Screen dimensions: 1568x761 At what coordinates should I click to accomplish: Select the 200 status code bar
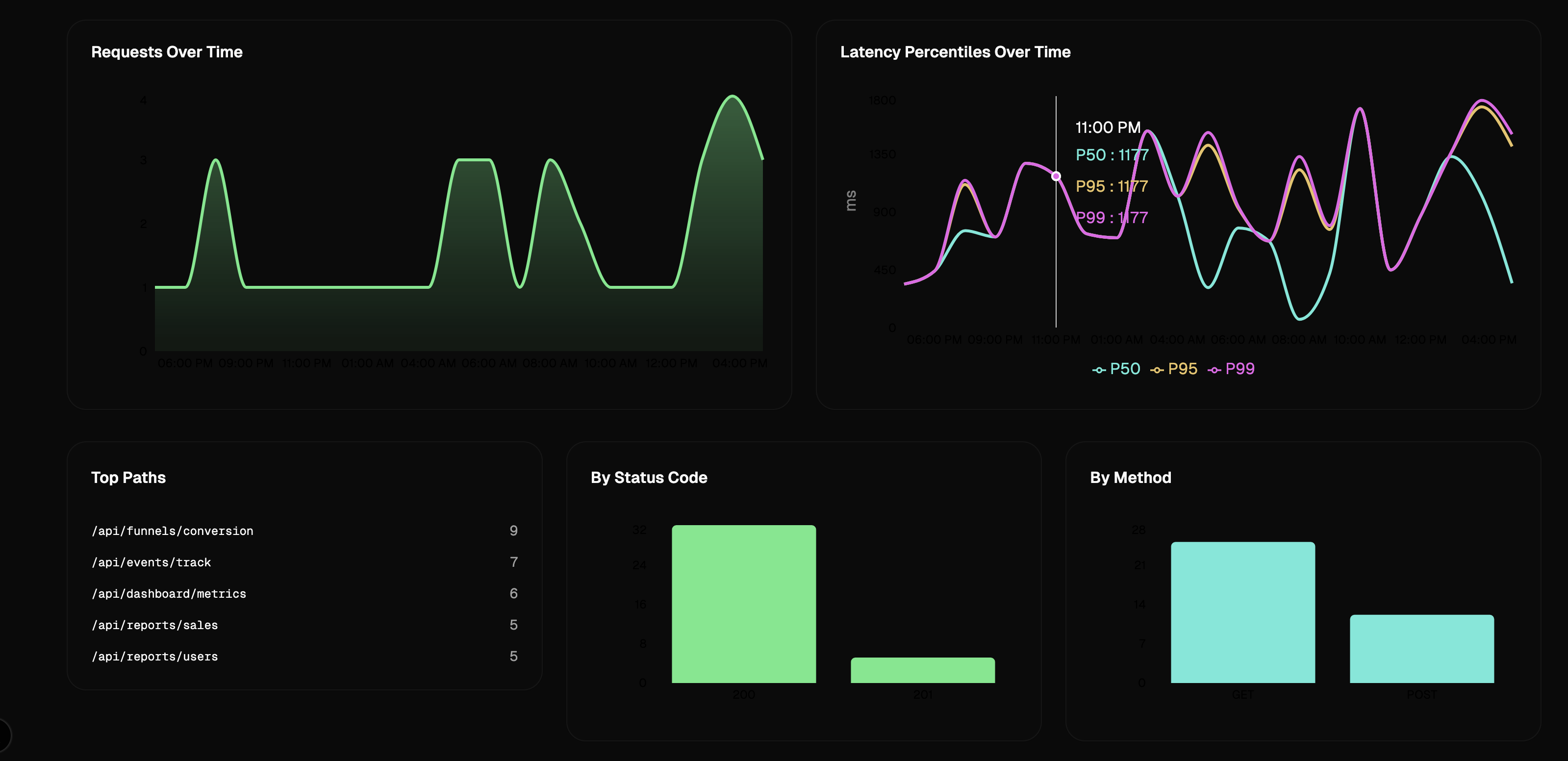point(743,603)
